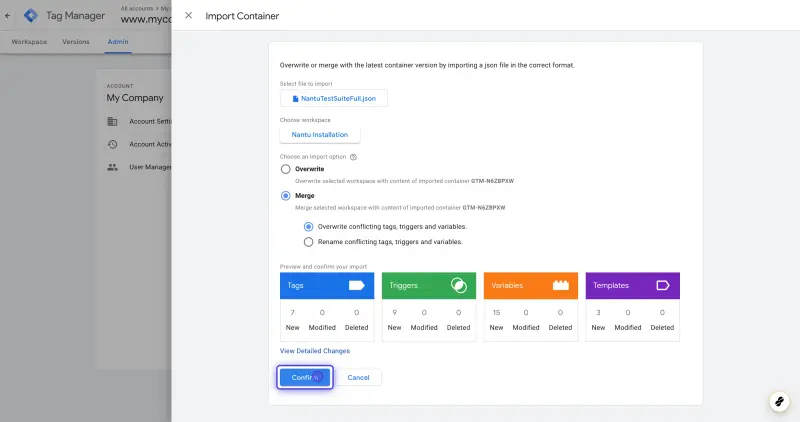Switch to the Admin tab
Viewport: 800px width, 422px height.
tap(118, 42)
